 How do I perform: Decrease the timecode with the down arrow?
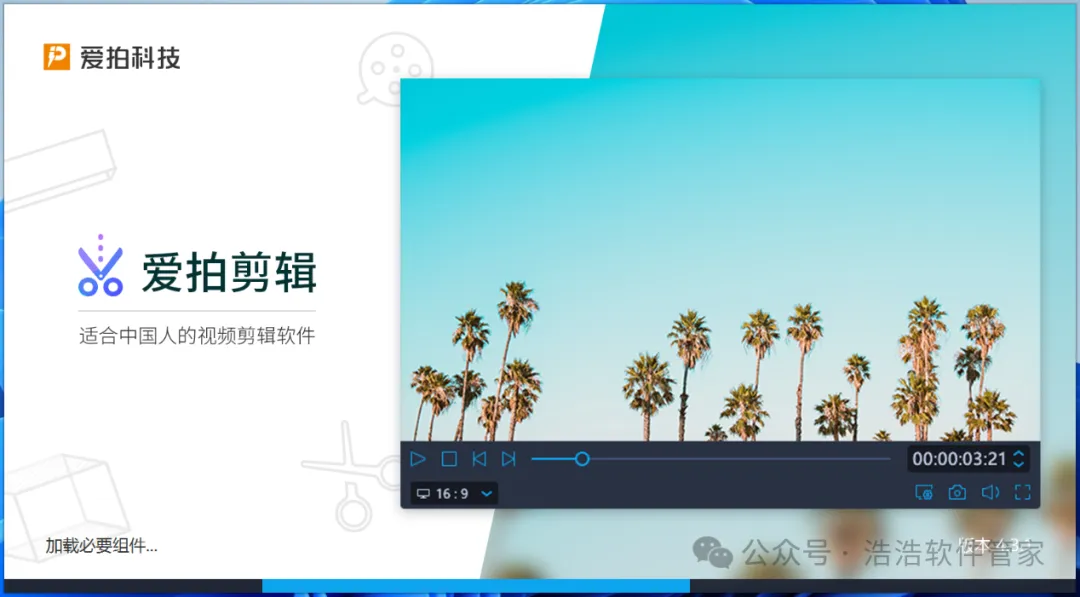1019,465
